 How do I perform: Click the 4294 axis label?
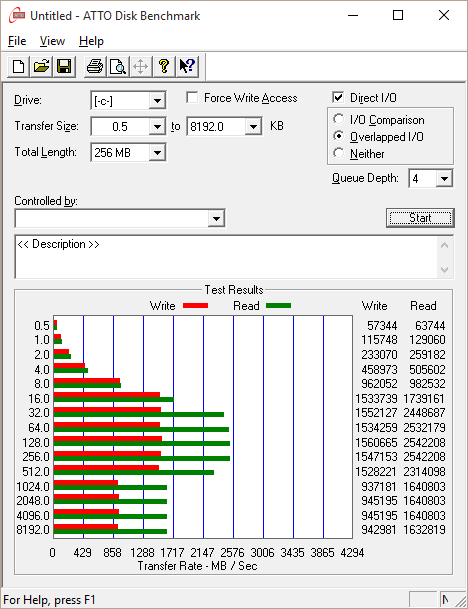[x=352, y=552]
